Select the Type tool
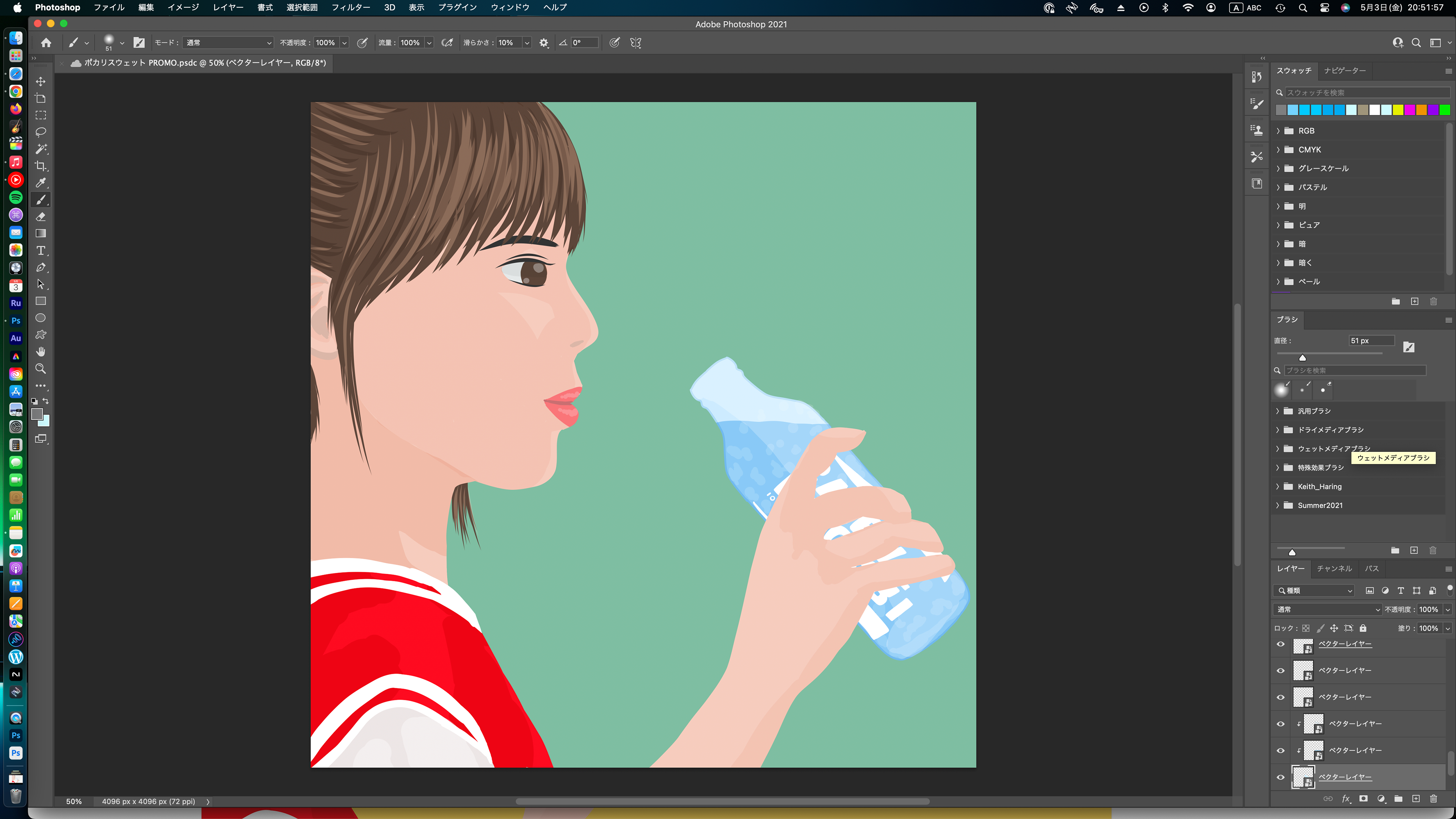 click(x=41, y=250)
